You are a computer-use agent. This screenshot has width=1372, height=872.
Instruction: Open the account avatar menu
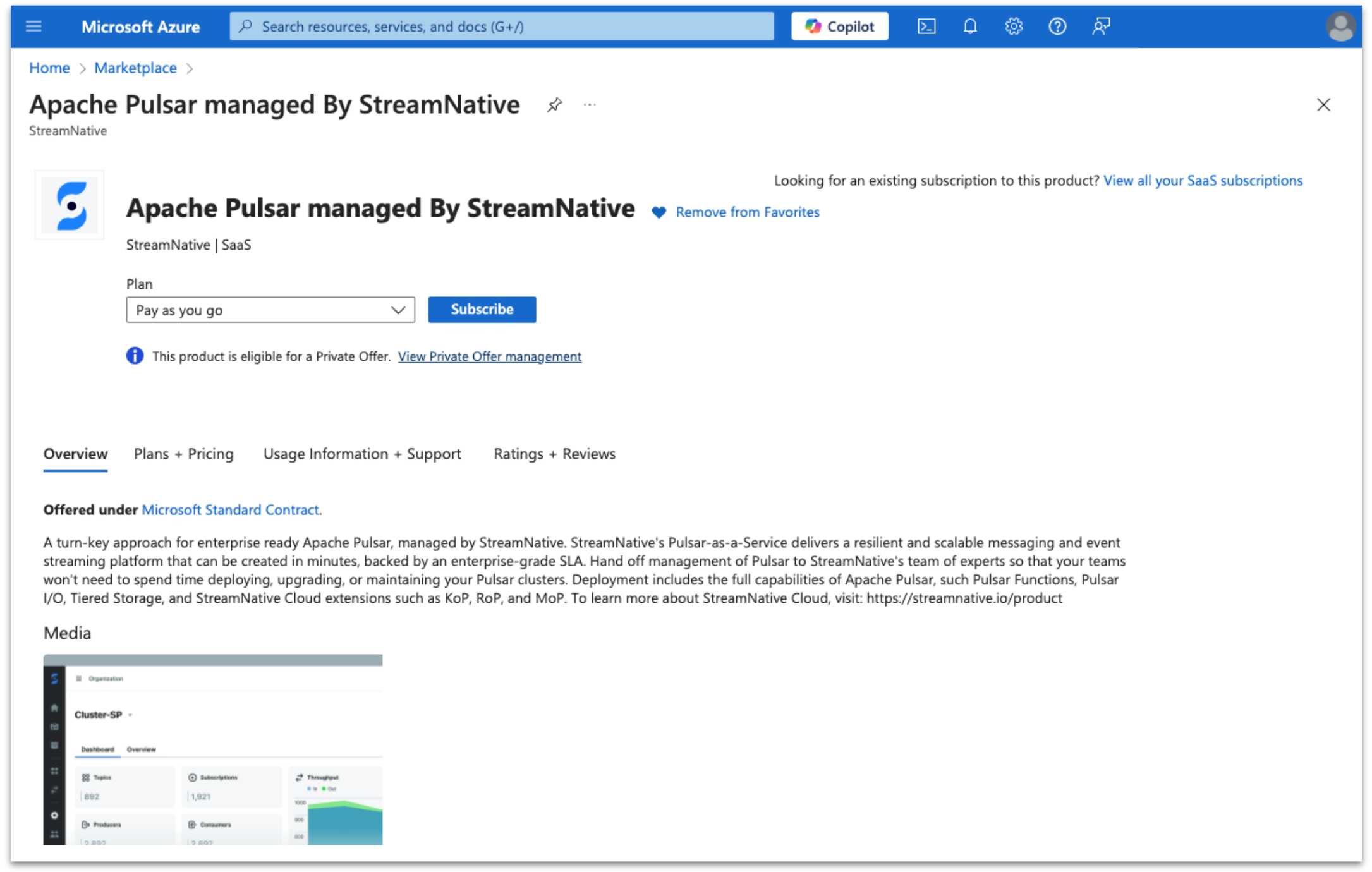point(1339,27)
